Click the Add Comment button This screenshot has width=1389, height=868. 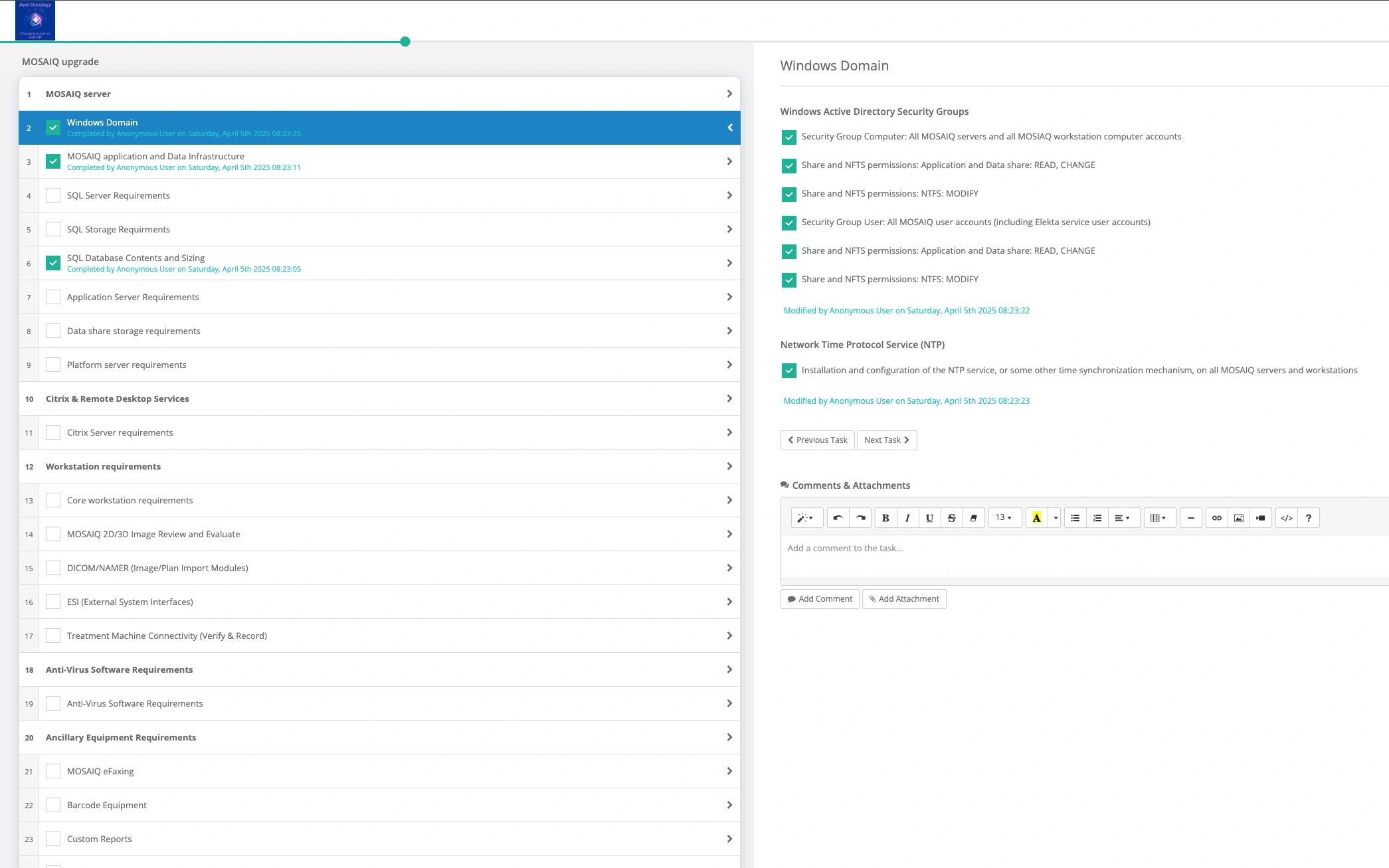pyautogui.click(x=820, y=599)
